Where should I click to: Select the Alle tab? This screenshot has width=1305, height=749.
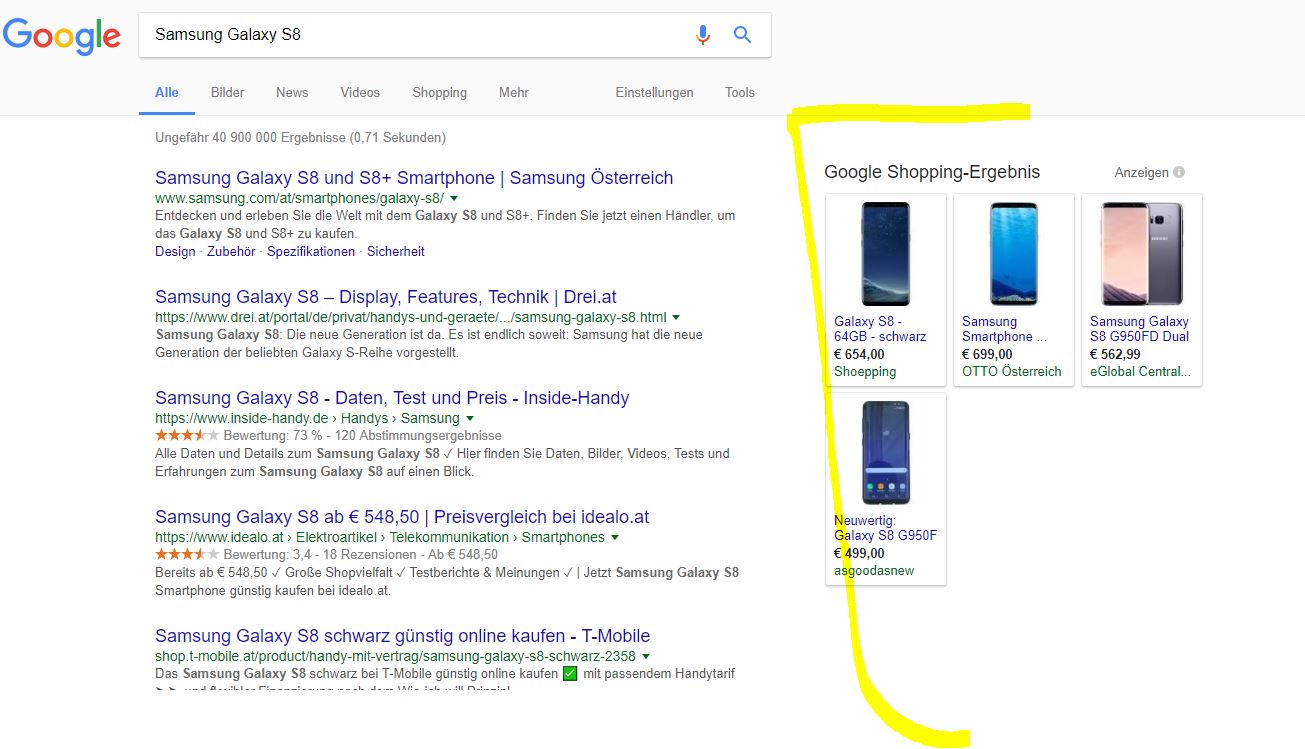pos(167,92)
